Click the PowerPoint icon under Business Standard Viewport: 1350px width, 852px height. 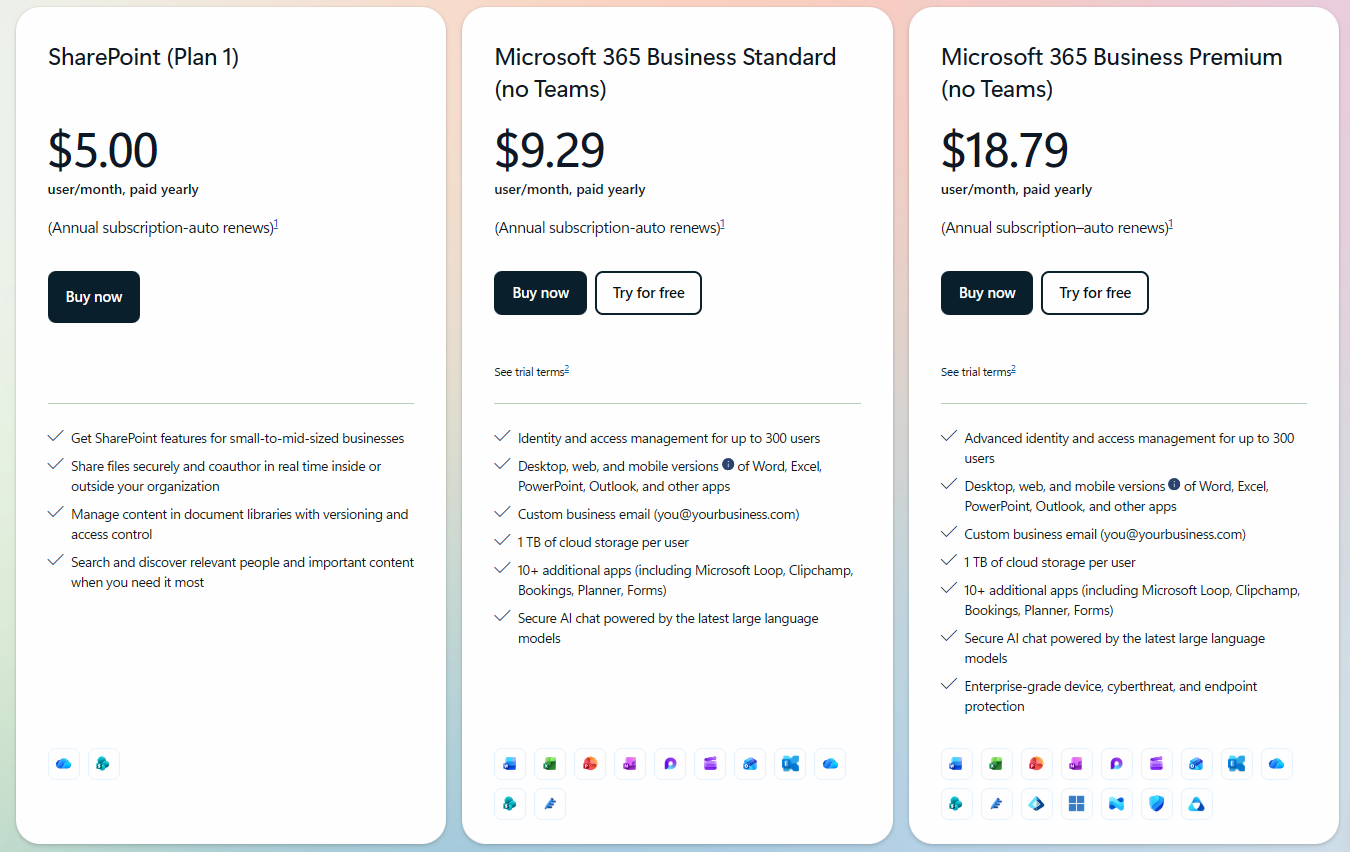click(590, 763)
